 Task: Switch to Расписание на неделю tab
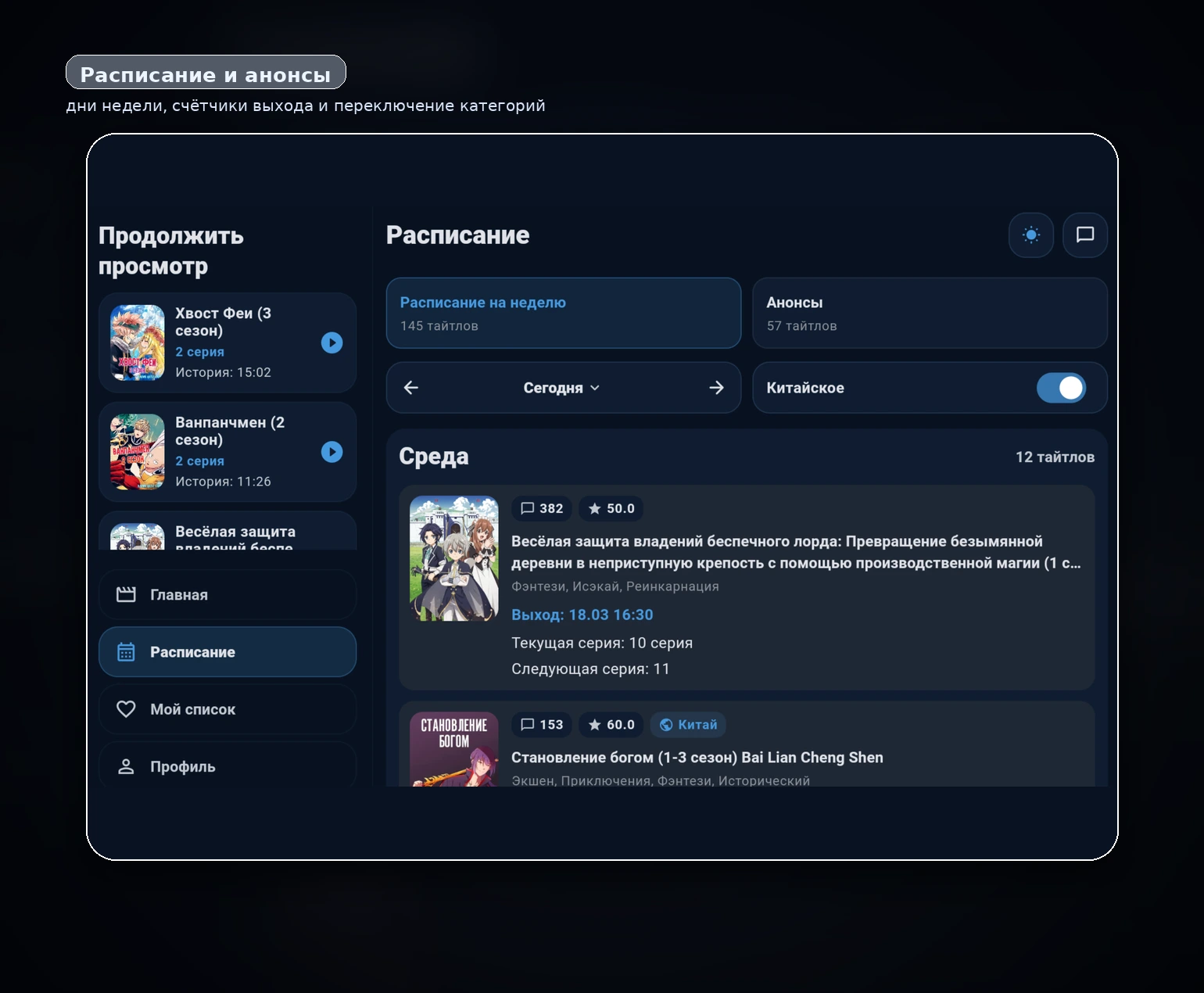point(563,313)
